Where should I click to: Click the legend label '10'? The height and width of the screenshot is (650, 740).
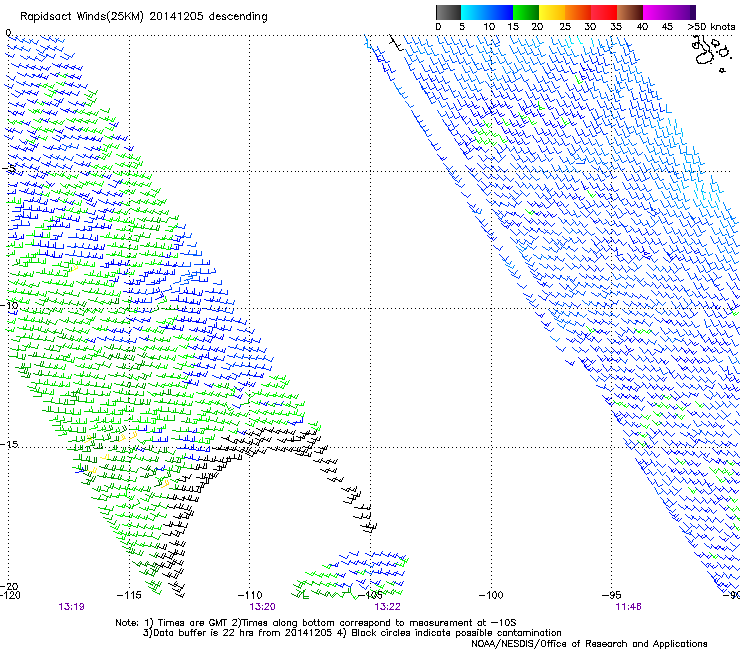click(x=489, y=27)
